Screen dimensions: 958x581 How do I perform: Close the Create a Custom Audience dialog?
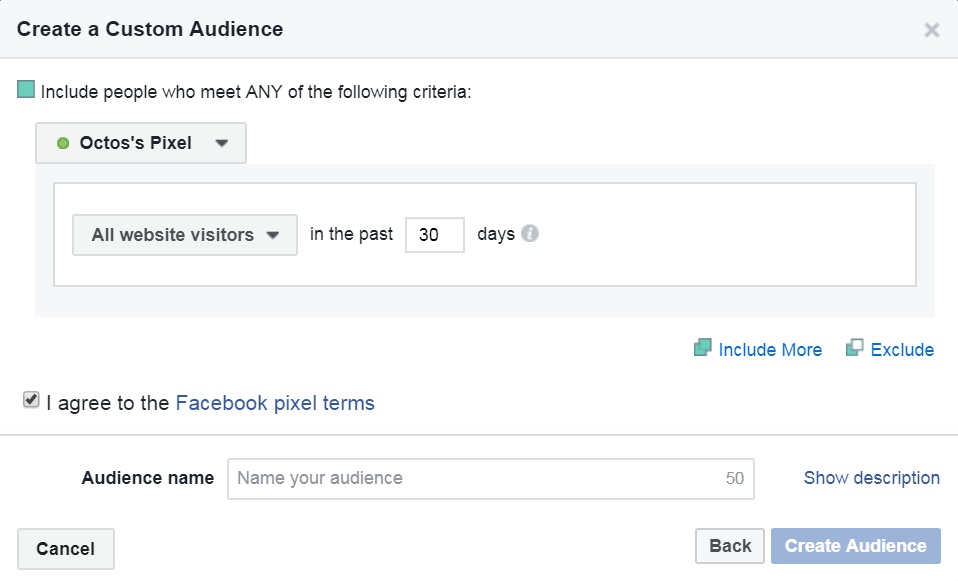pos(932,29)
